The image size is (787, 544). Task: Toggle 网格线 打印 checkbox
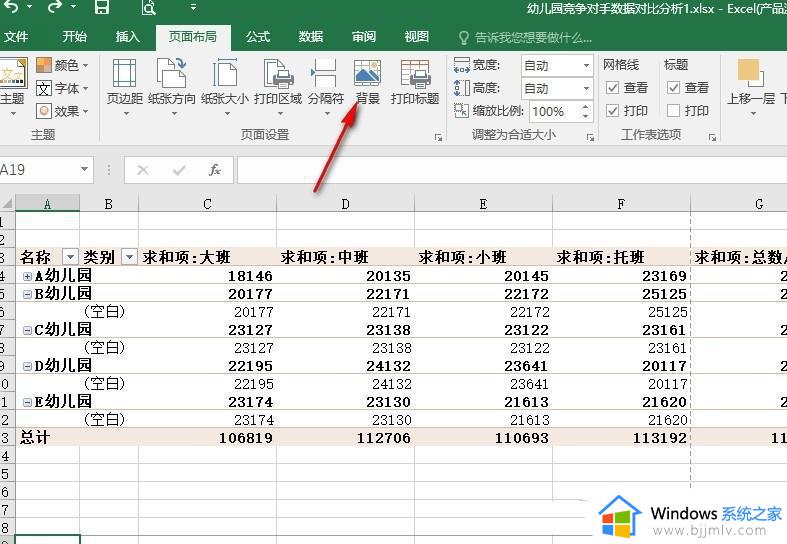tap(612, 110)
